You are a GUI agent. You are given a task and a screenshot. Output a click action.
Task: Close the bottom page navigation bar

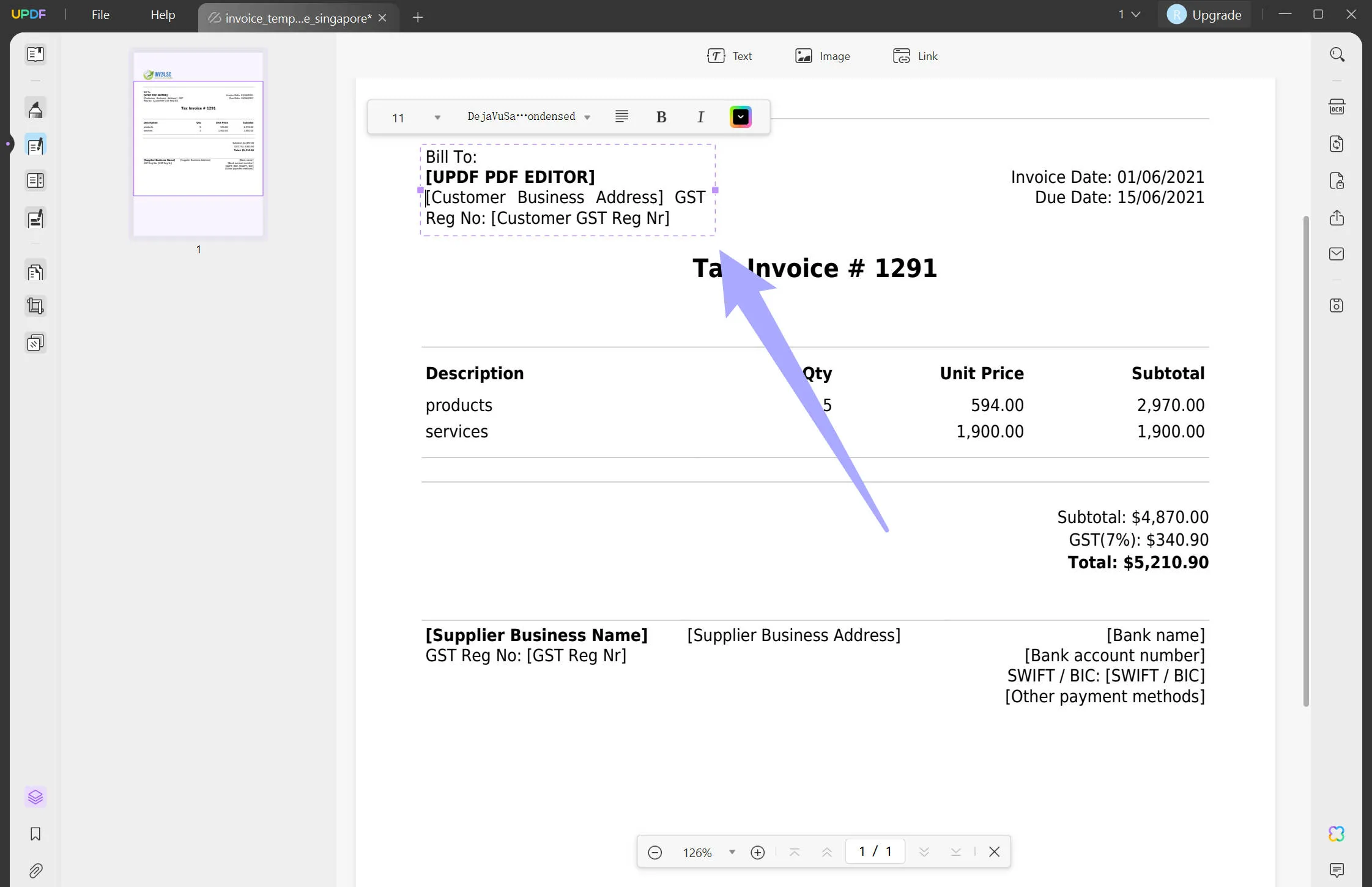tap(995, 852)
